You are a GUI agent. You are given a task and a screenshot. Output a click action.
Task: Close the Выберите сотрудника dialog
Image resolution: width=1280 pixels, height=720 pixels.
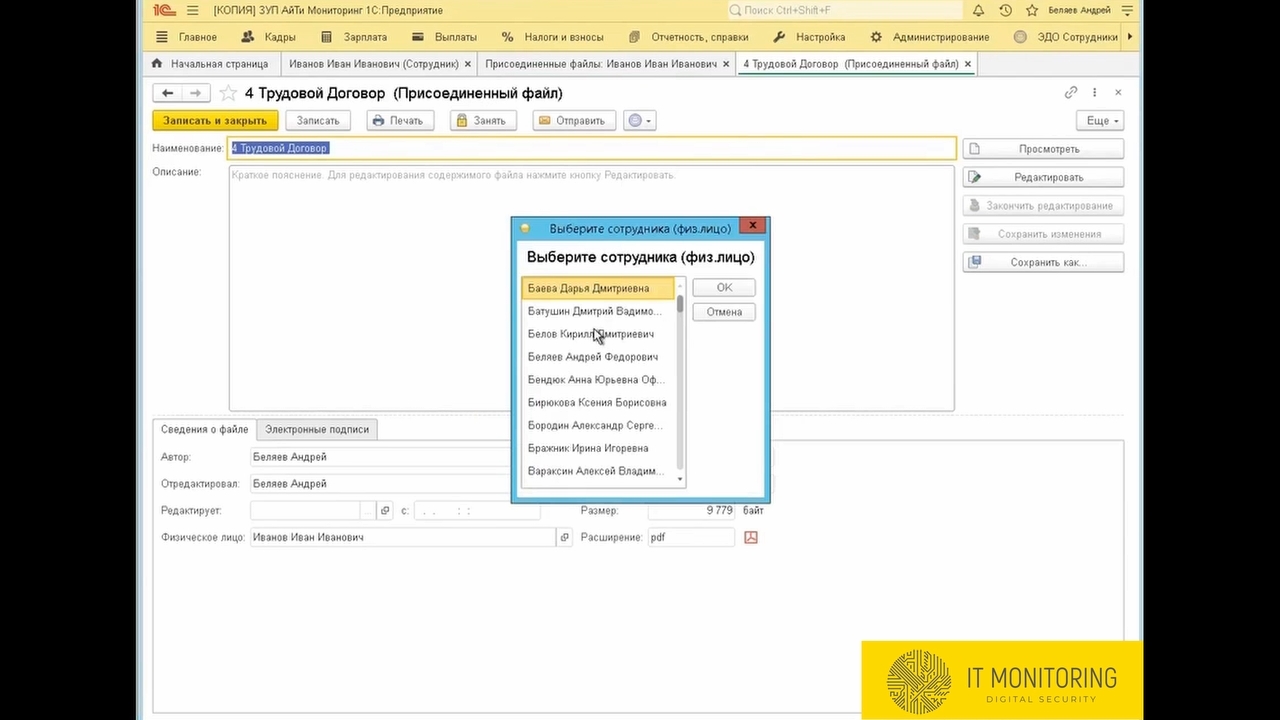(753, 226)
